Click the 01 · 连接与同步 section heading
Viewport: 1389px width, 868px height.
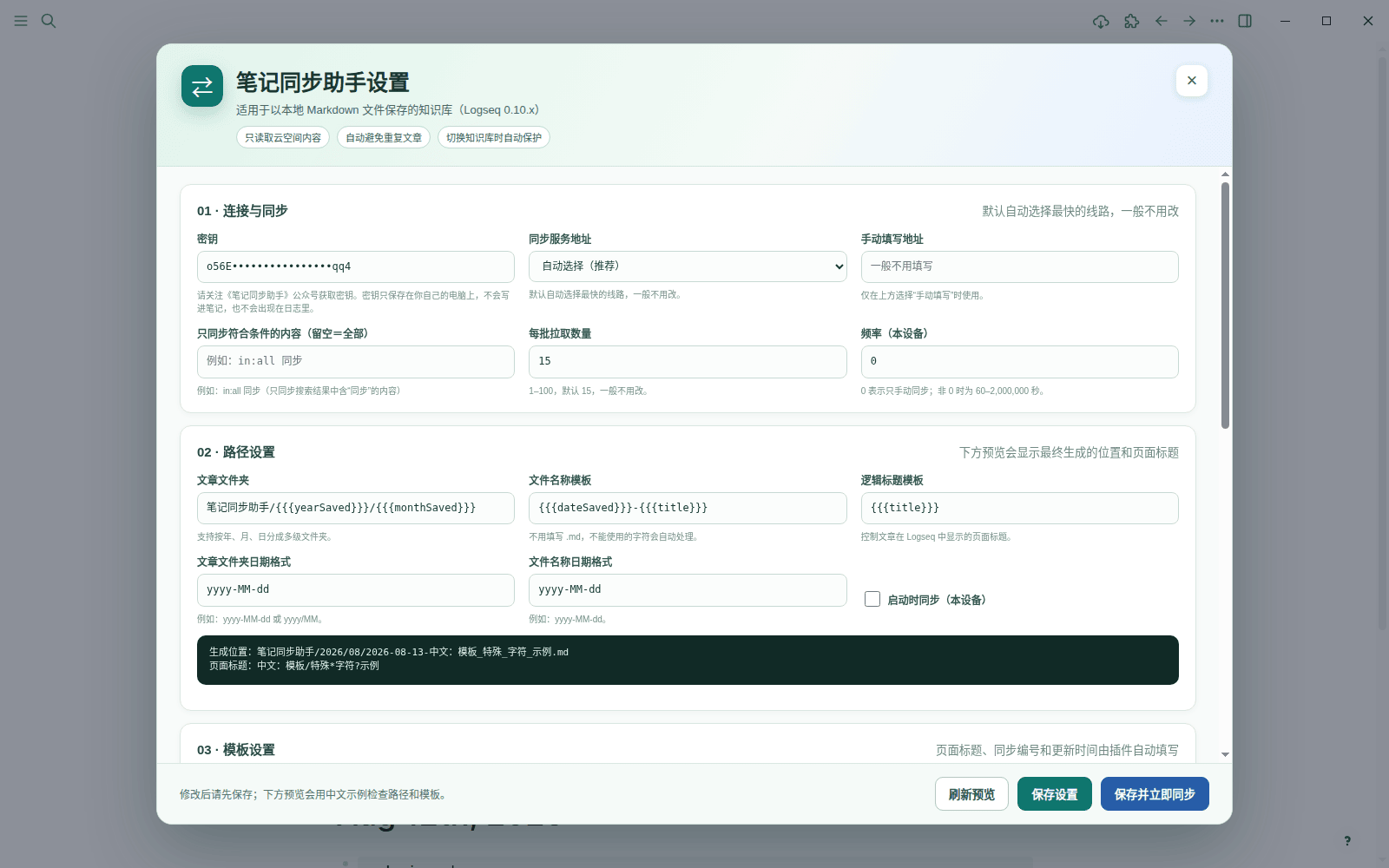click(x=242, y=211)
